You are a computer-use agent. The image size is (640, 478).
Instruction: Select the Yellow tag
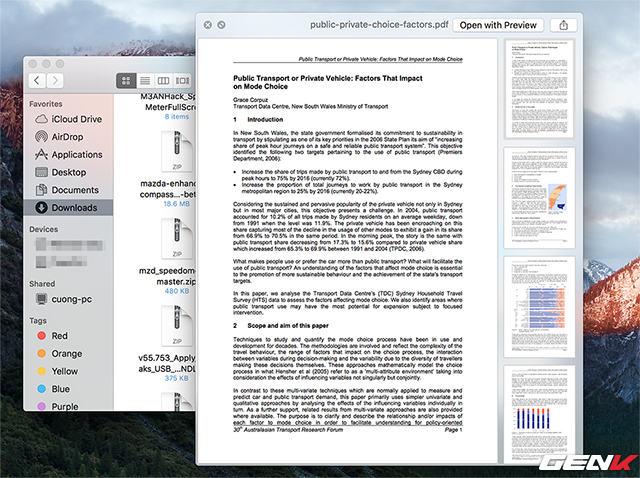point(68,371)
